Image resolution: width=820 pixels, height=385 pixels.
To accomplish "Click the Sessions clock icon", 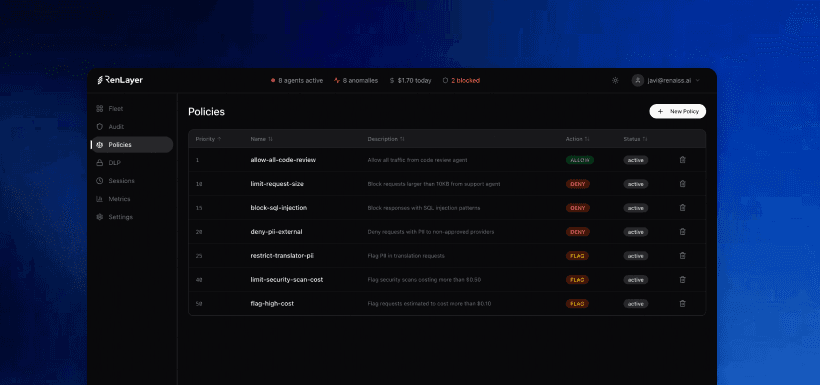I will coord(99,181).
